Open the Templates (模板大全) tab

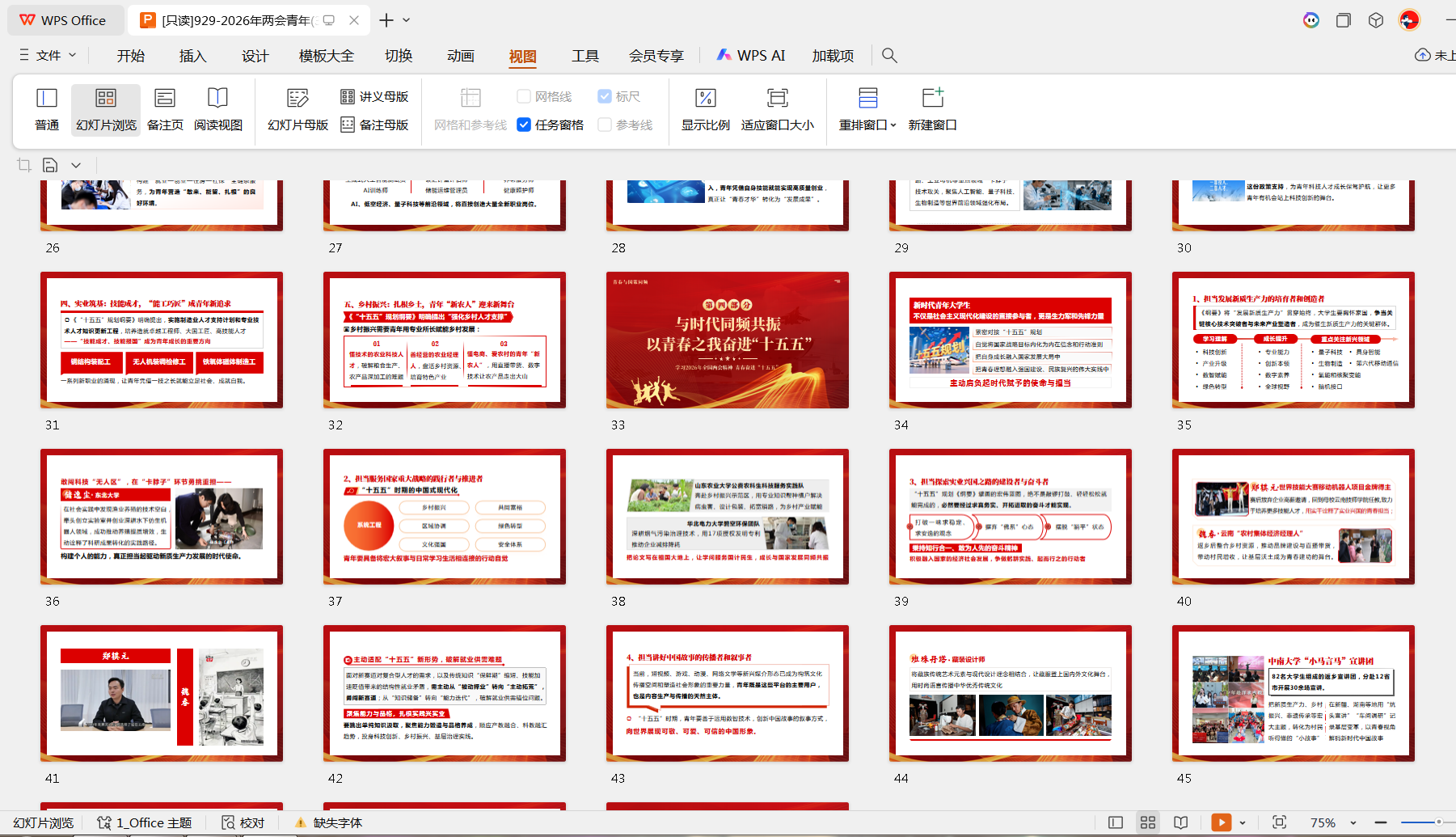[x=327, y=55]
